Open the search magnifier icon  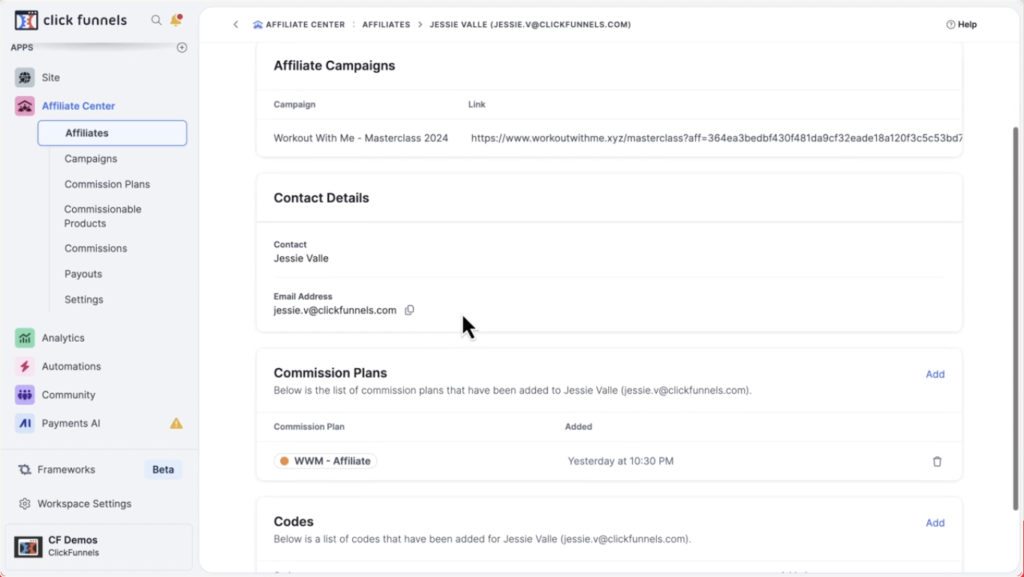(156, 20)
